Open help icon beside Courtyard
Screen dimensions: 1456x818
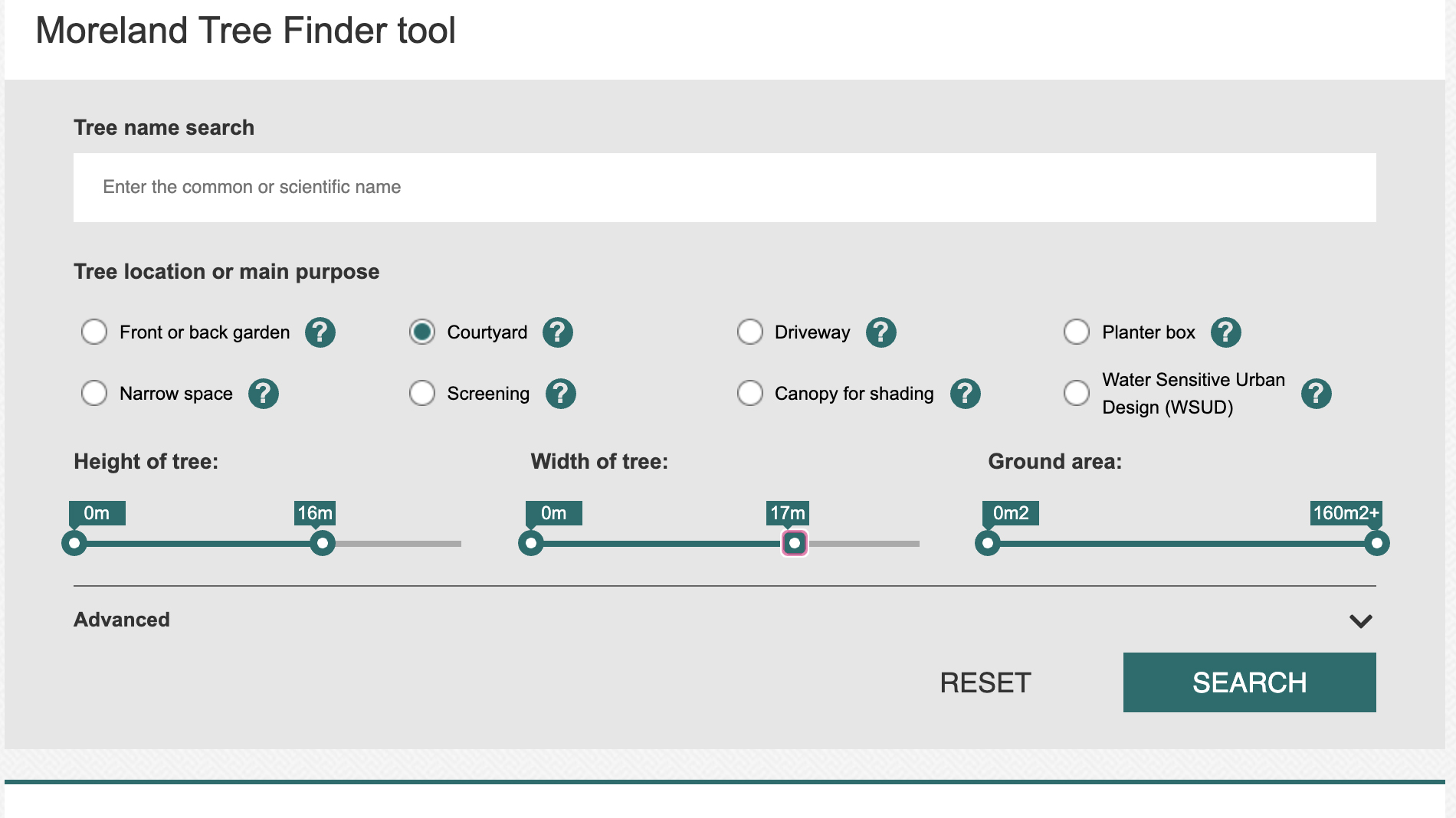click(558, 332)
